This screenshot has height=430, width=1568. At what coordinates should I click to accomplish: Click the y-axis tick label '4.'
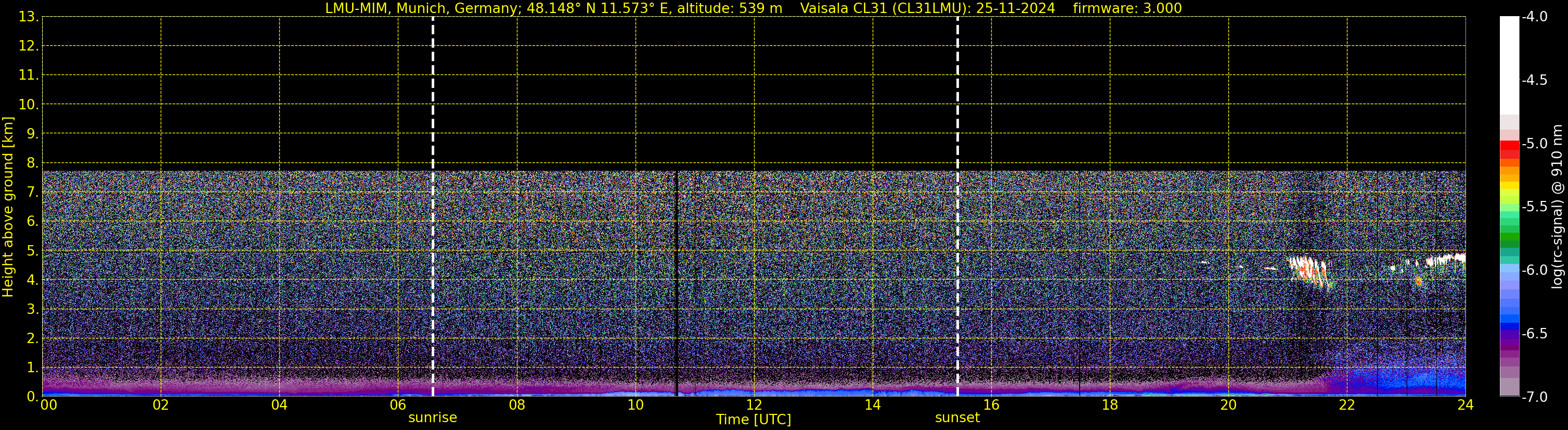click(32, 280)
